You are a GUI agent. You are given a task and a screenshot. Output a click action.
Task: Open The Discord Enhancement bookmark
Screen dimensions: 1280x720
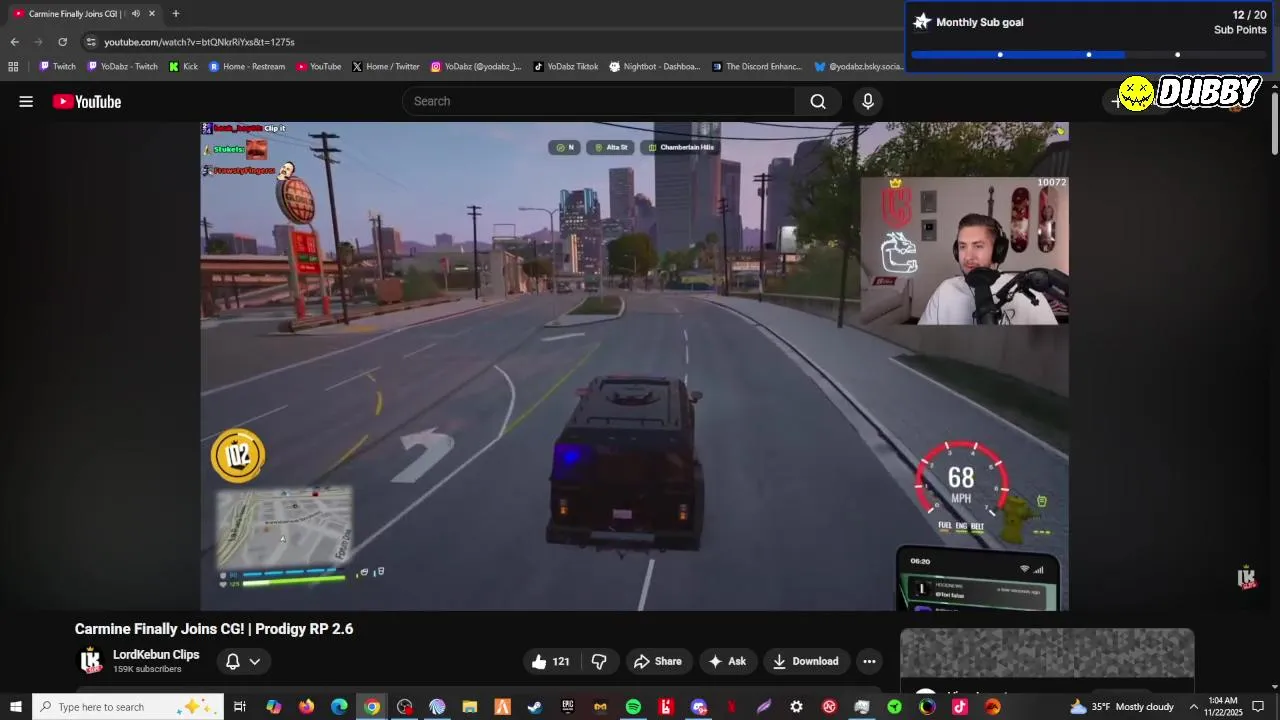(757, 67)
